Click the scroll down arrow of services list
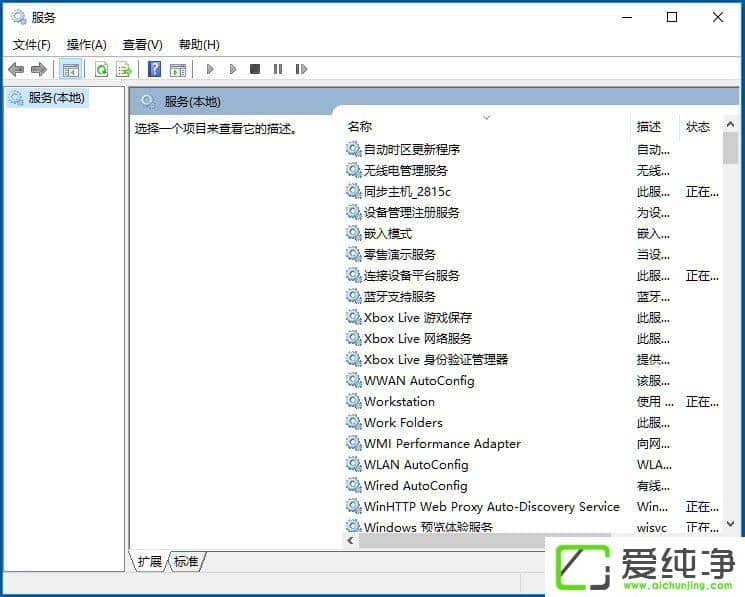 (x=730, y=524)
